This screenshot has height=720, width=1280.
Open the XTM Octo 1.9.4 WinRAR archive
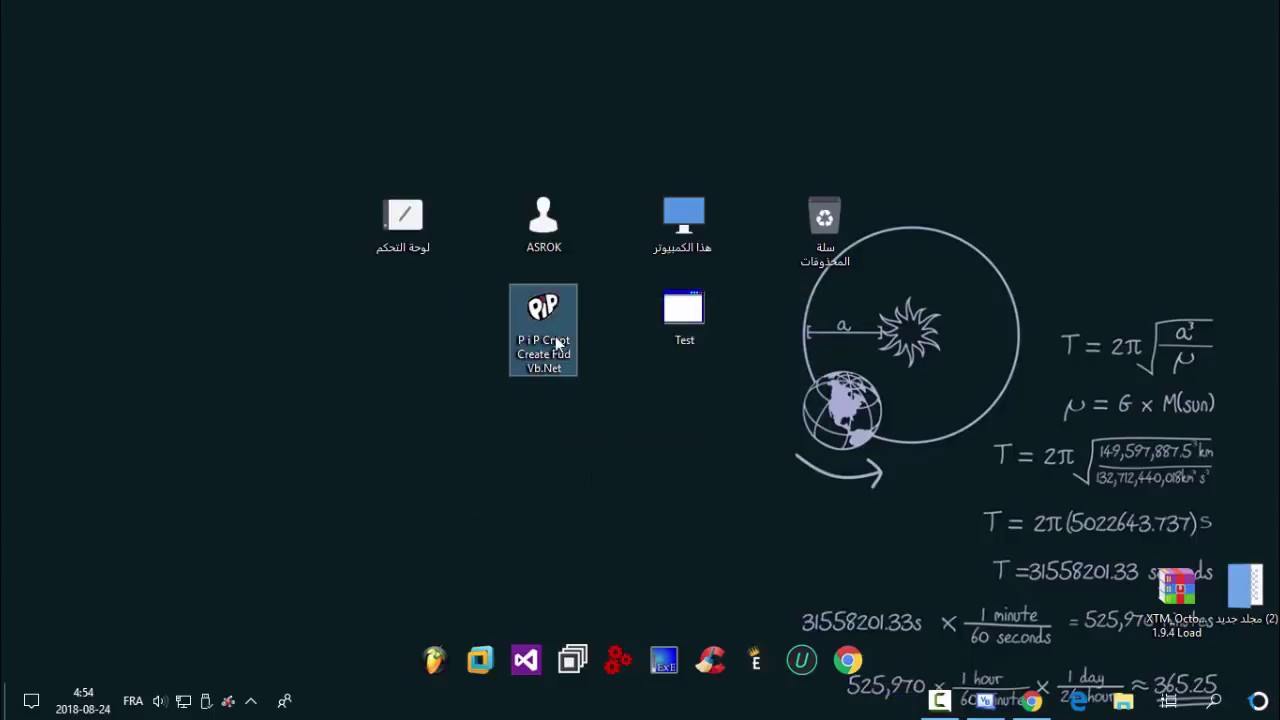[x=1176, y=603]
